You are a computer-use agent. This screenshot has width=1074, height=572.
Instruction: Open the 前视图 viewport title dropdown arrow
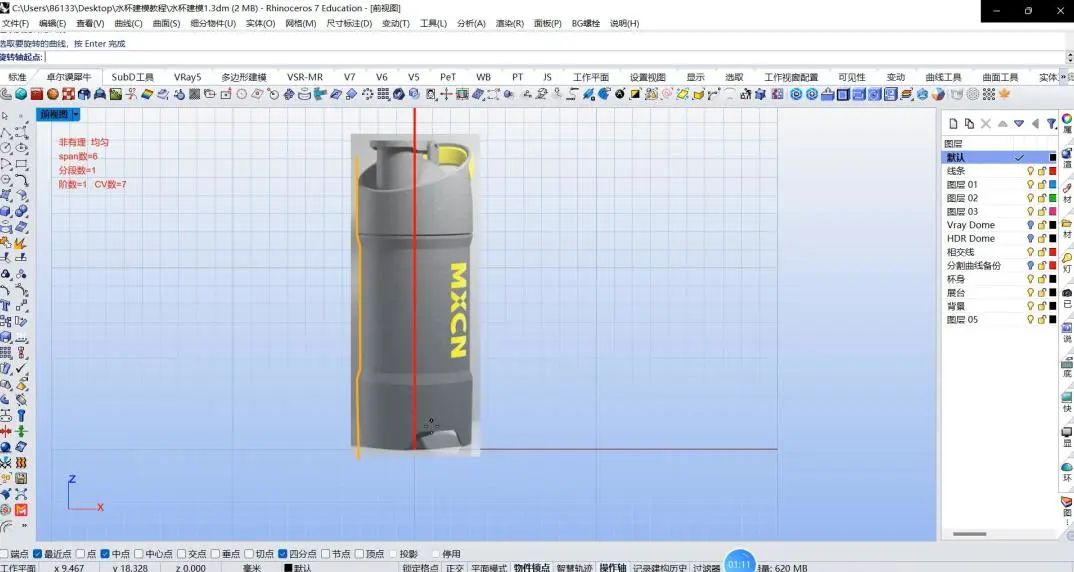76,114
